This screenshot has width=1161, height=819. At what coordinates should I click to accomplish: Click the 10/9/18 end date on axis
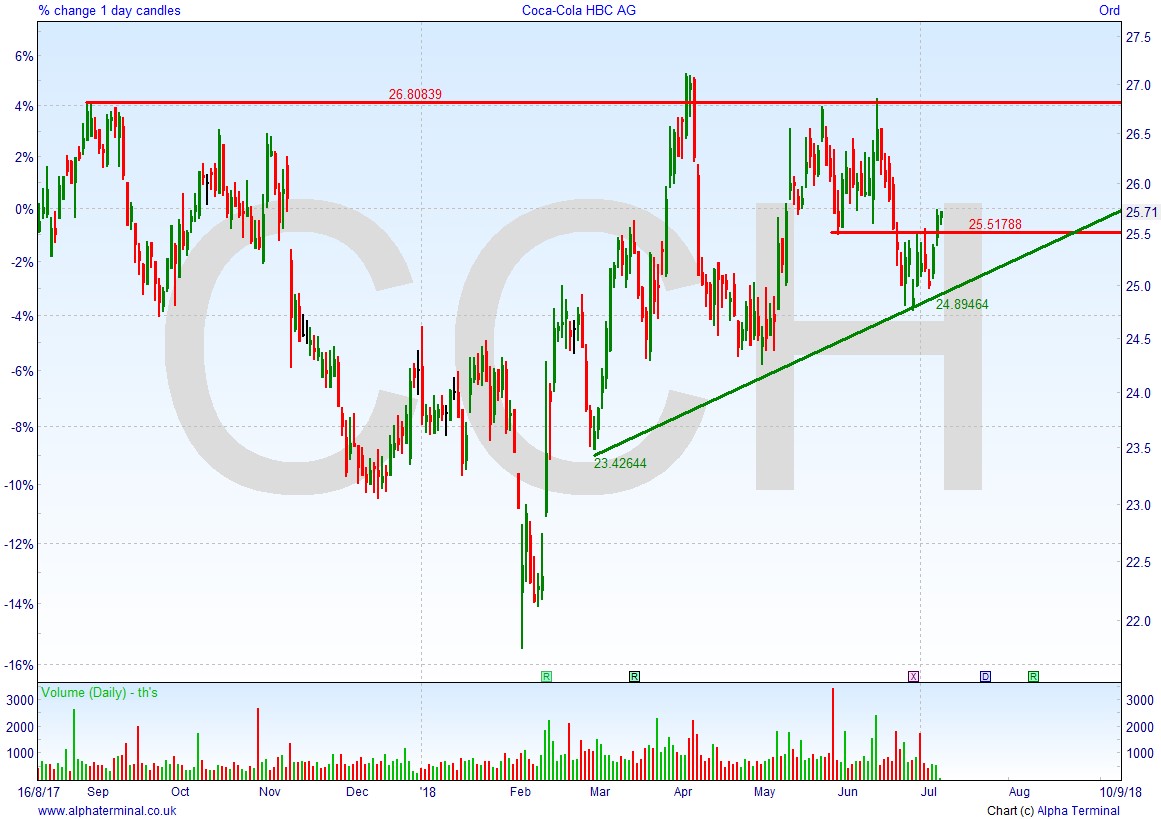pyautogui.click(x=1120, y=791)
